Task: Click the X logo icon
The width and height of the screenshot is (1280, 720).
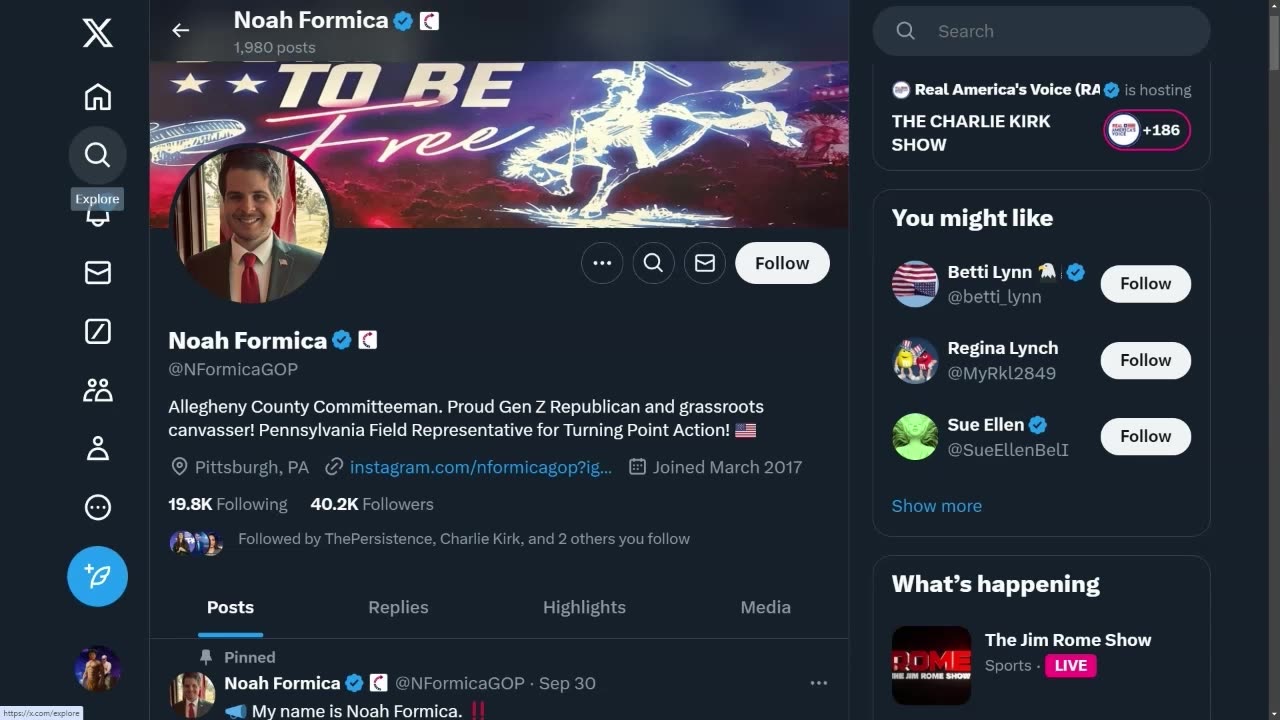Action: point(97,35)
